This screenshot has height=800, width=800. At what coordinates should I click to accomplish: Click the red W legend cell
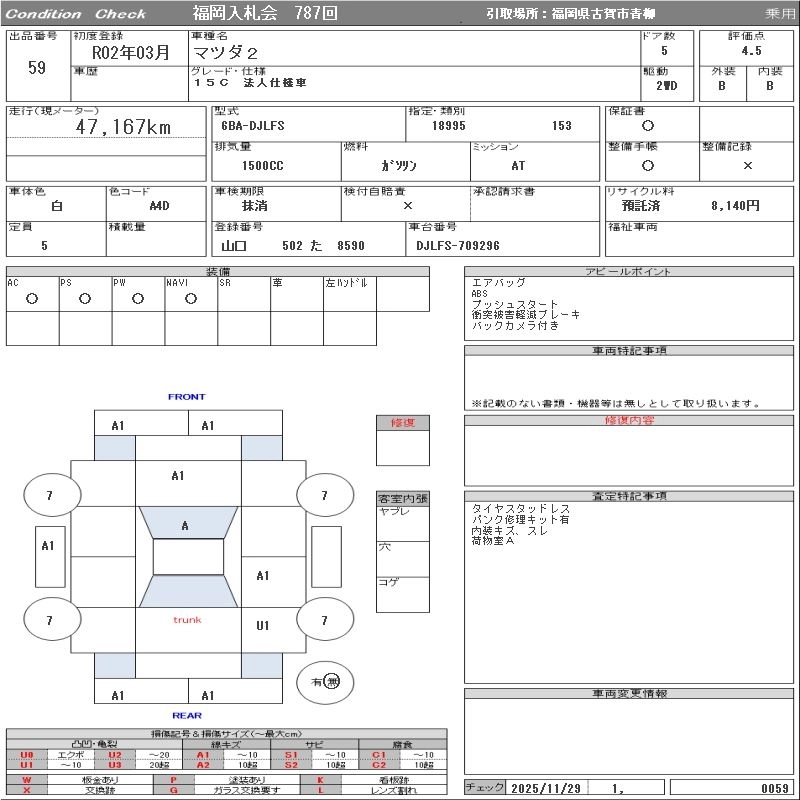click(x=26, y=779)
